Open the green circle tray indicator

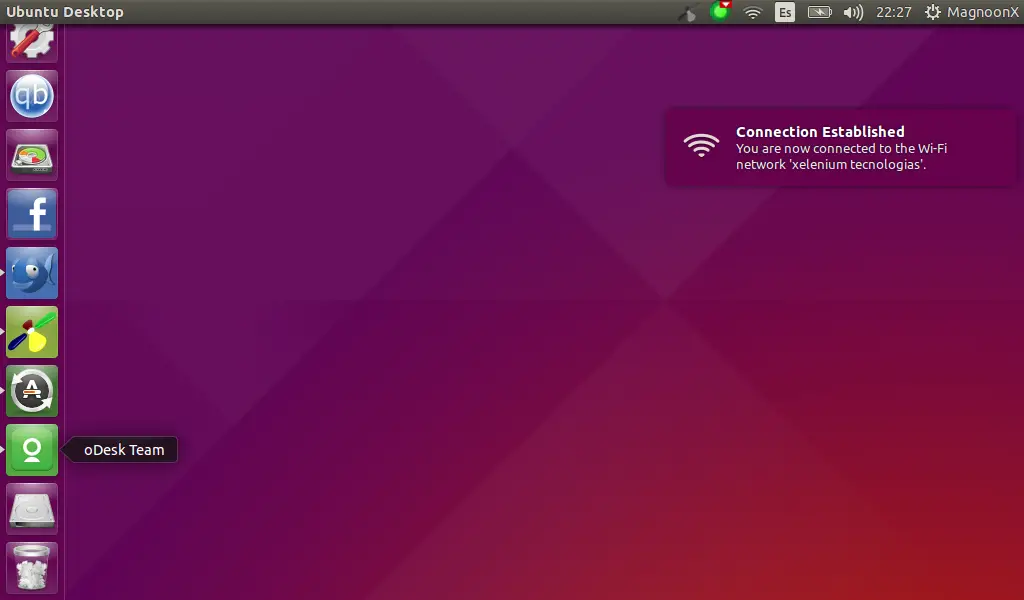[720, 11]
